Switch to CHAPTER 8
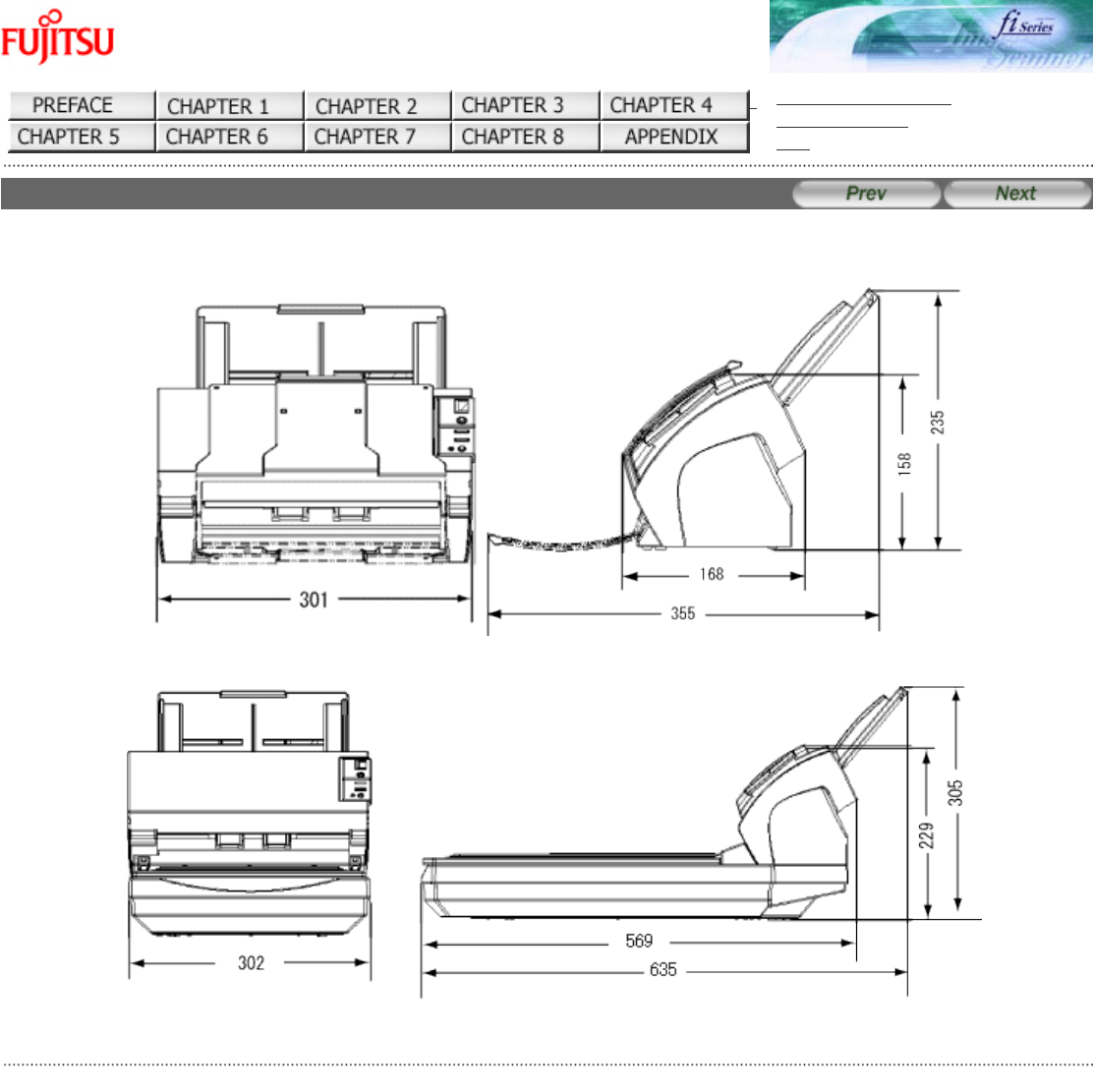The width and height of the screenshot is (1093, 1092). click(526, 137)
